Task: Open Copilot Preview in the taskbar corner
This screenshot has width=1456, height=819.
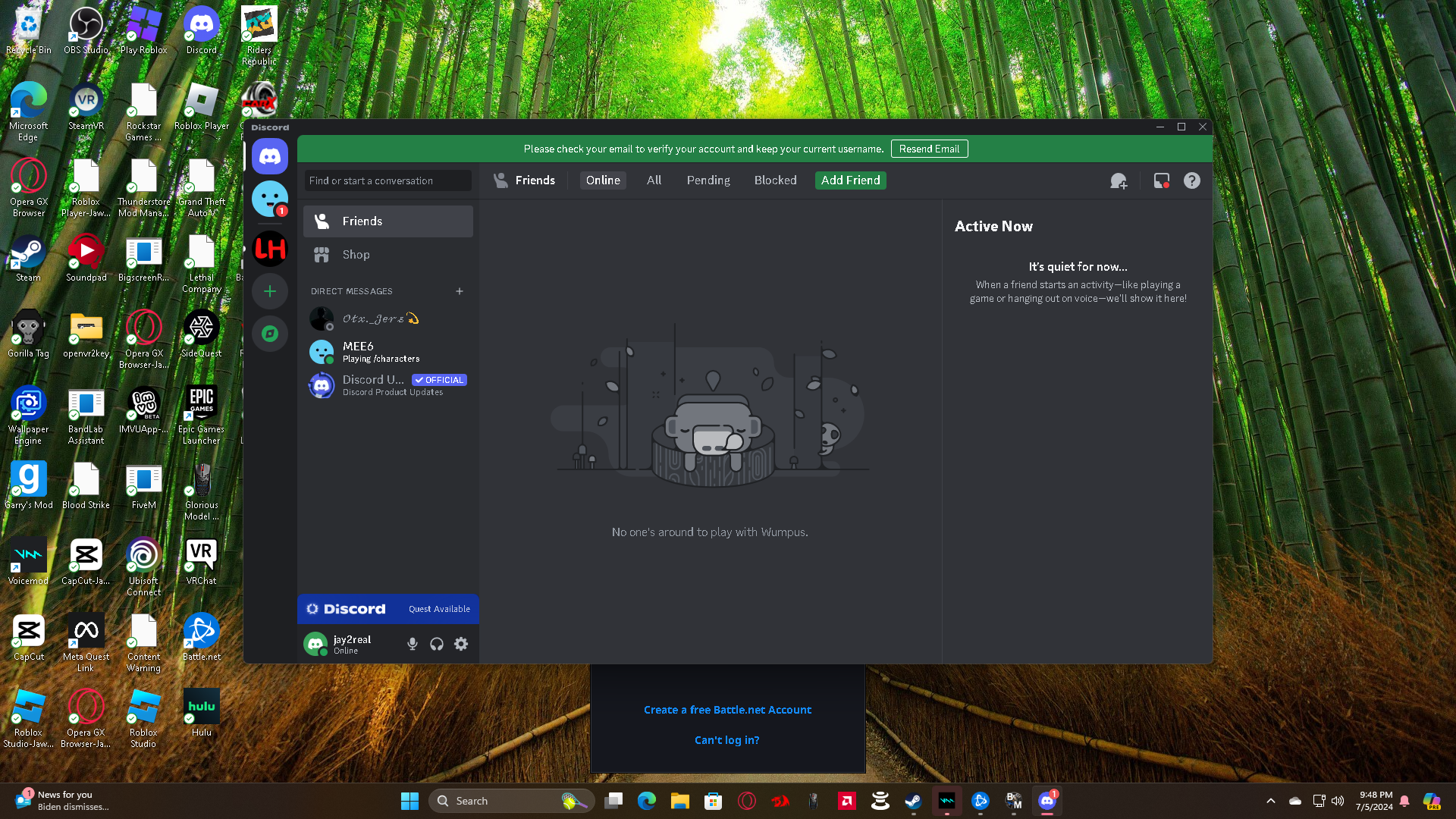Action: [1432, 801]
